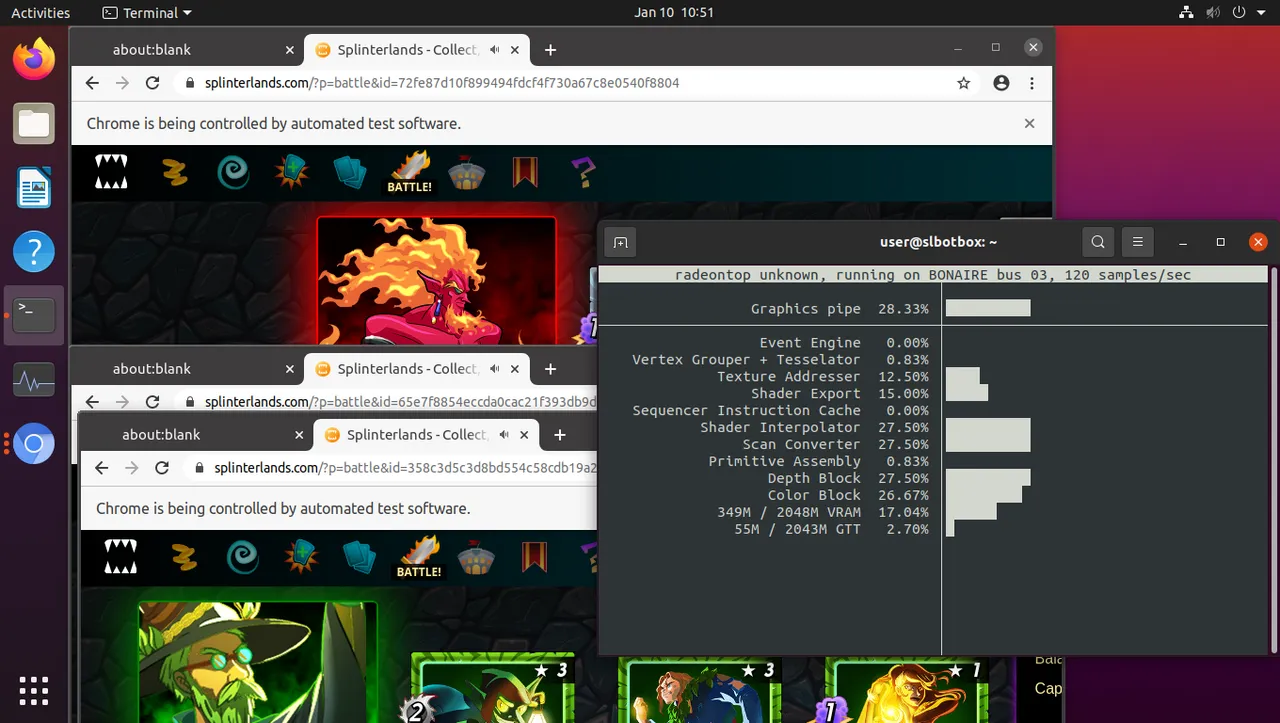The height and width of the screenshot is (723, 1280).
Task: Open new tab in the 65e7f8 Chrome window
Action: (x=550, y=369)
